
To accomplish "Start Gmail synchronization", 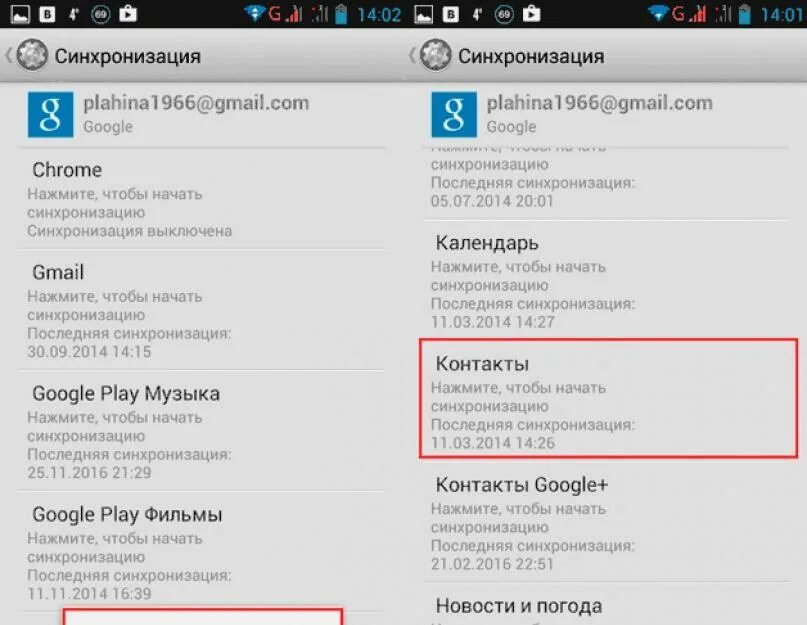I will 202,310.
